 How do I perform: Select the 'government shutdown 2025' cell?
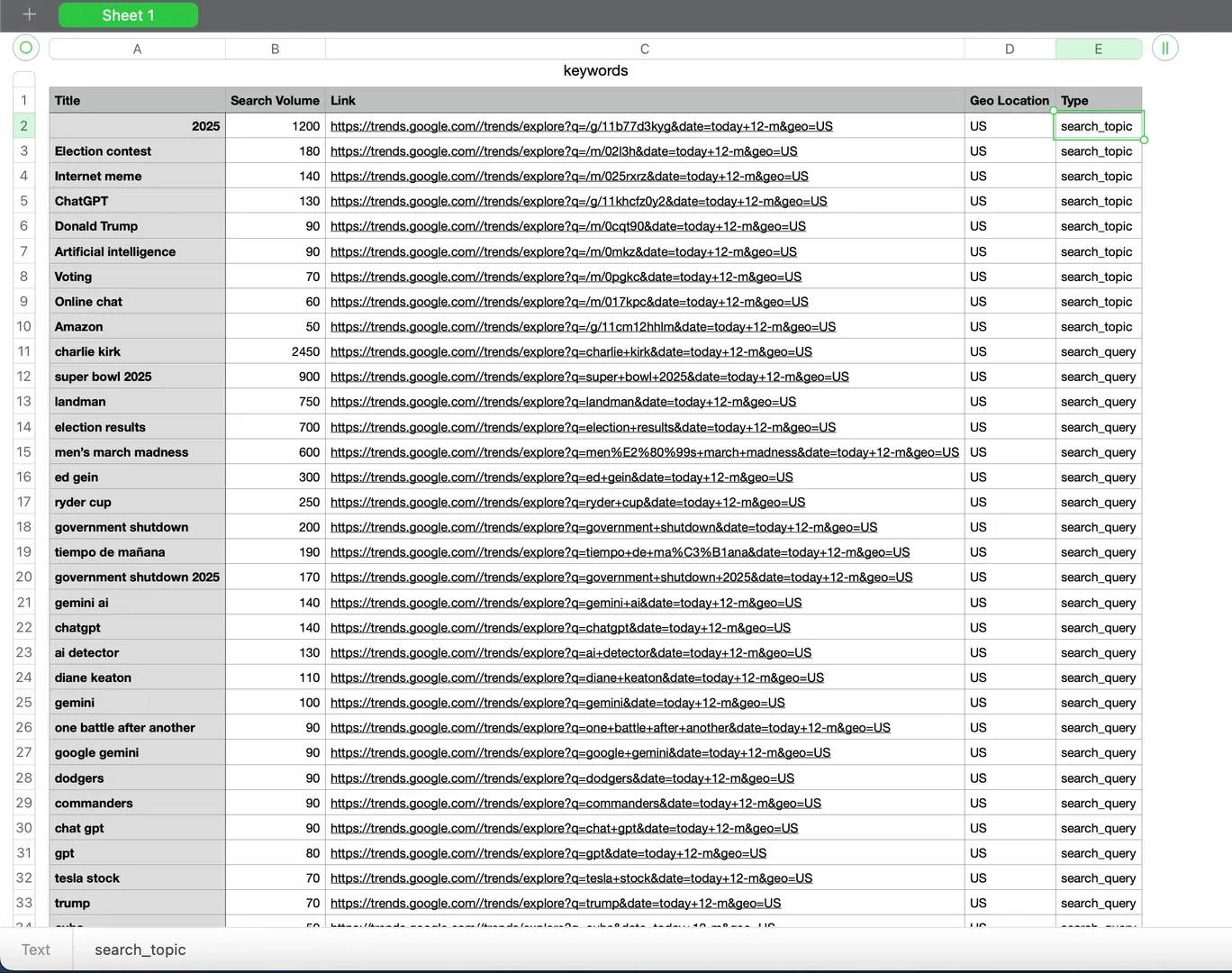(137, 577)
